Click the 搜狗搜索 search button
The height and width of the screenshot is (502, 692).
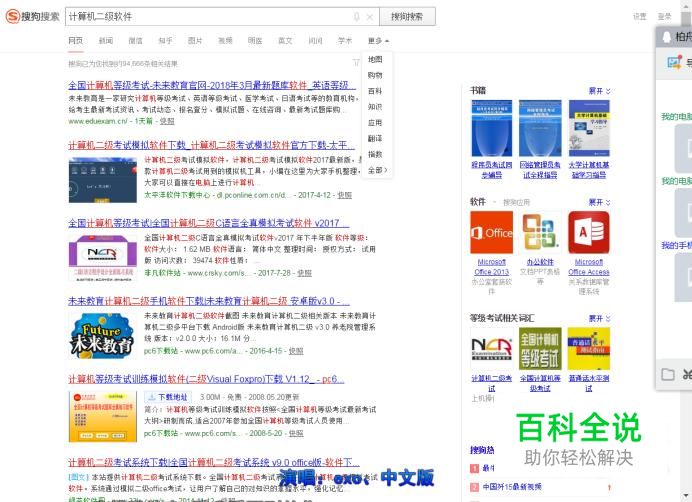point(407,16)
